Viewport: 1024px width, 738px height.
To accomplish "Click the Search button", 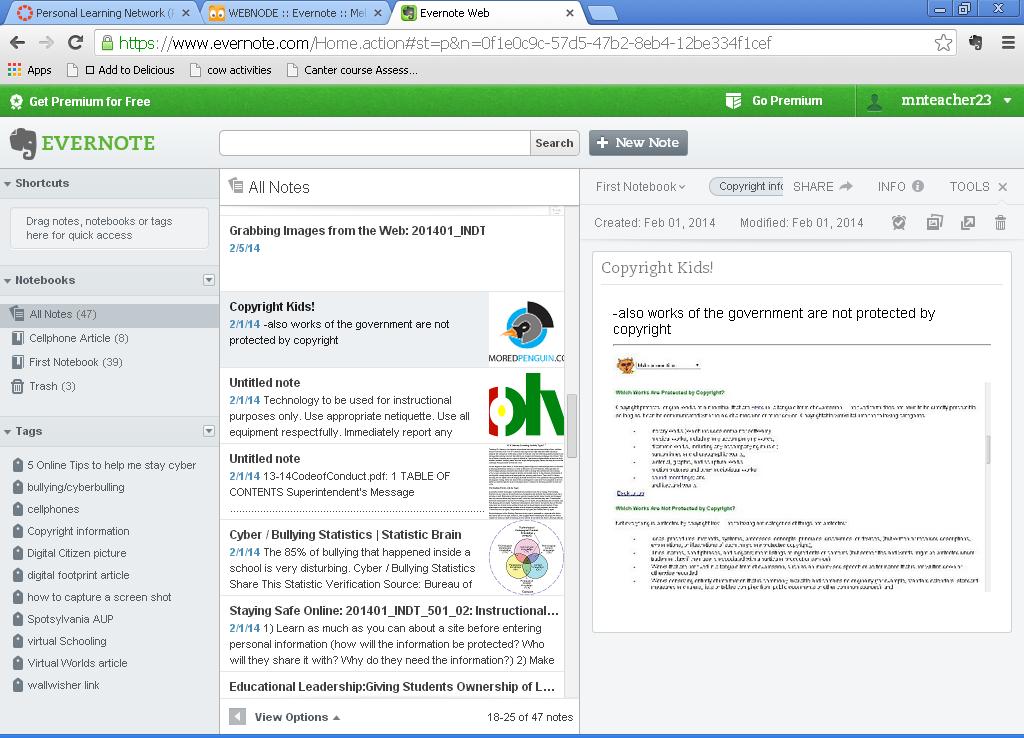I will pyautogui.click(x=554, y=143).
